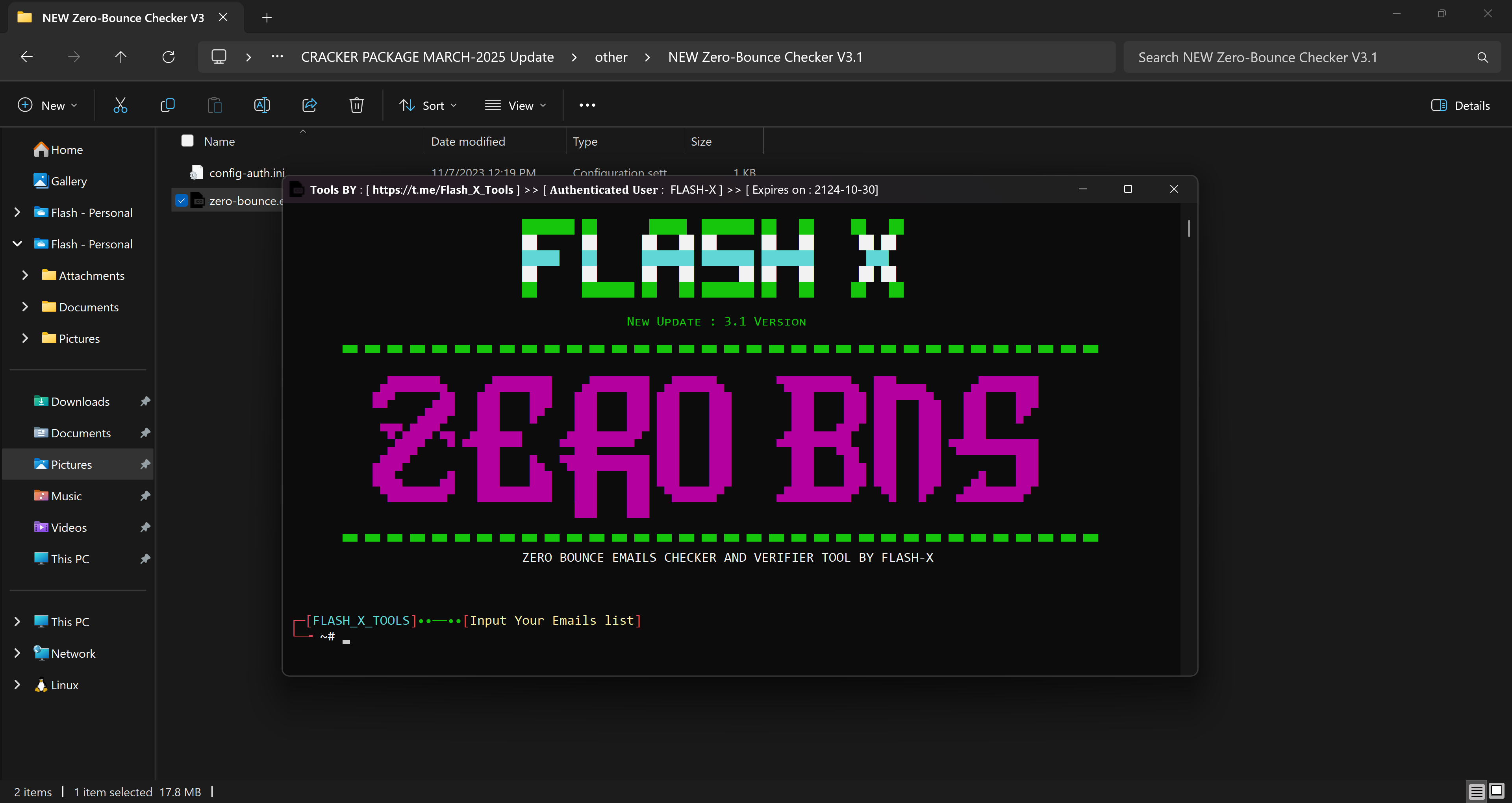
Task: Uncheck the zero-bounce file checkbox
Action: point(182,201)
